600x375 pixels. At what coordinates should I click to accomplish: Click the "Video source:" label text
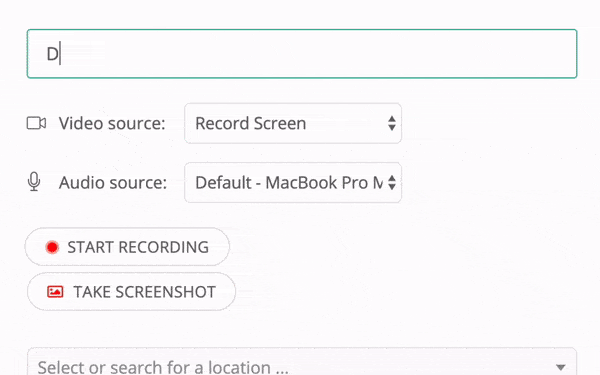112,123
